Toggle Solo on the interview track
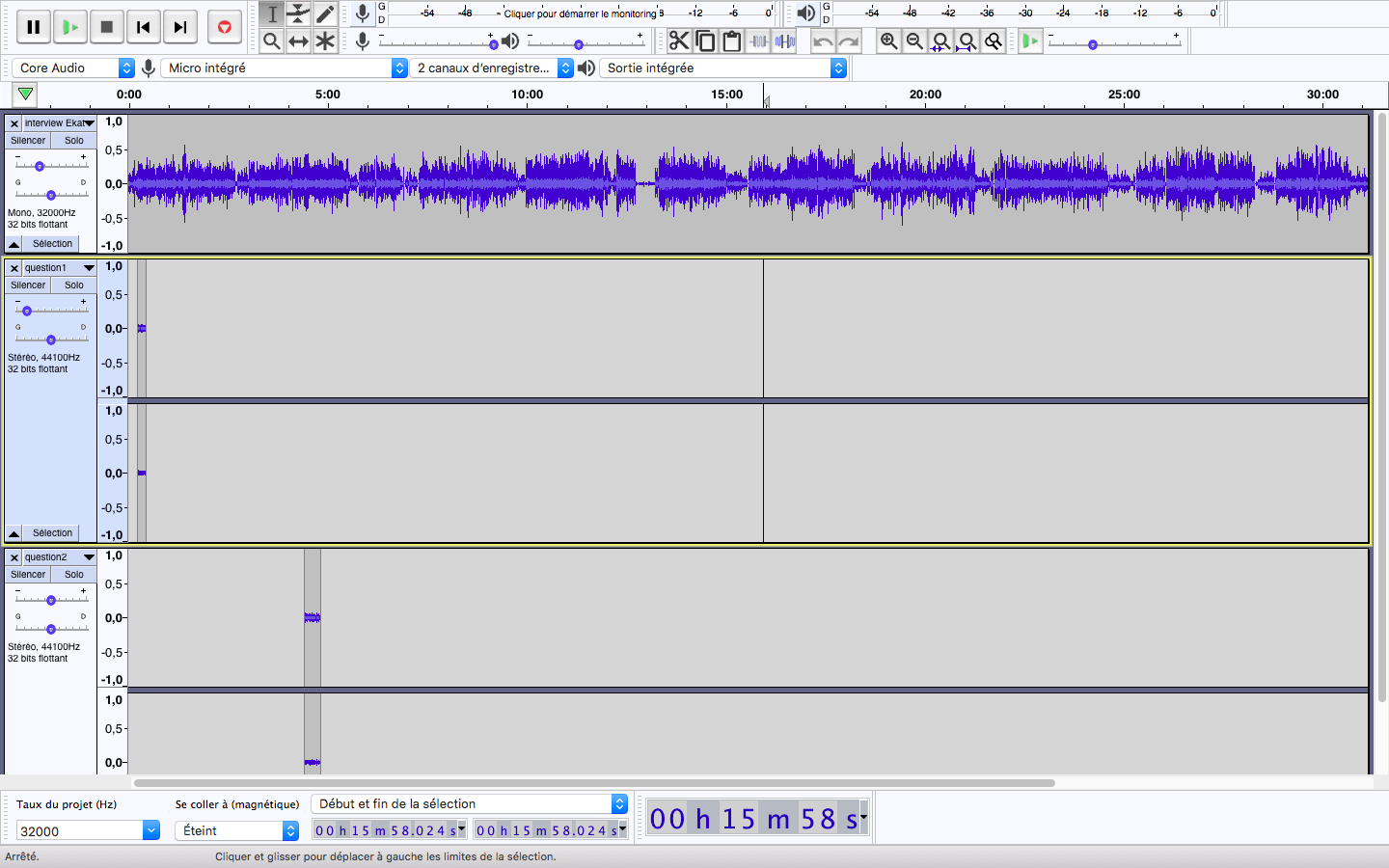This screenshot has width=1389, height=868. pyautogui.click(x=74, y=141)
